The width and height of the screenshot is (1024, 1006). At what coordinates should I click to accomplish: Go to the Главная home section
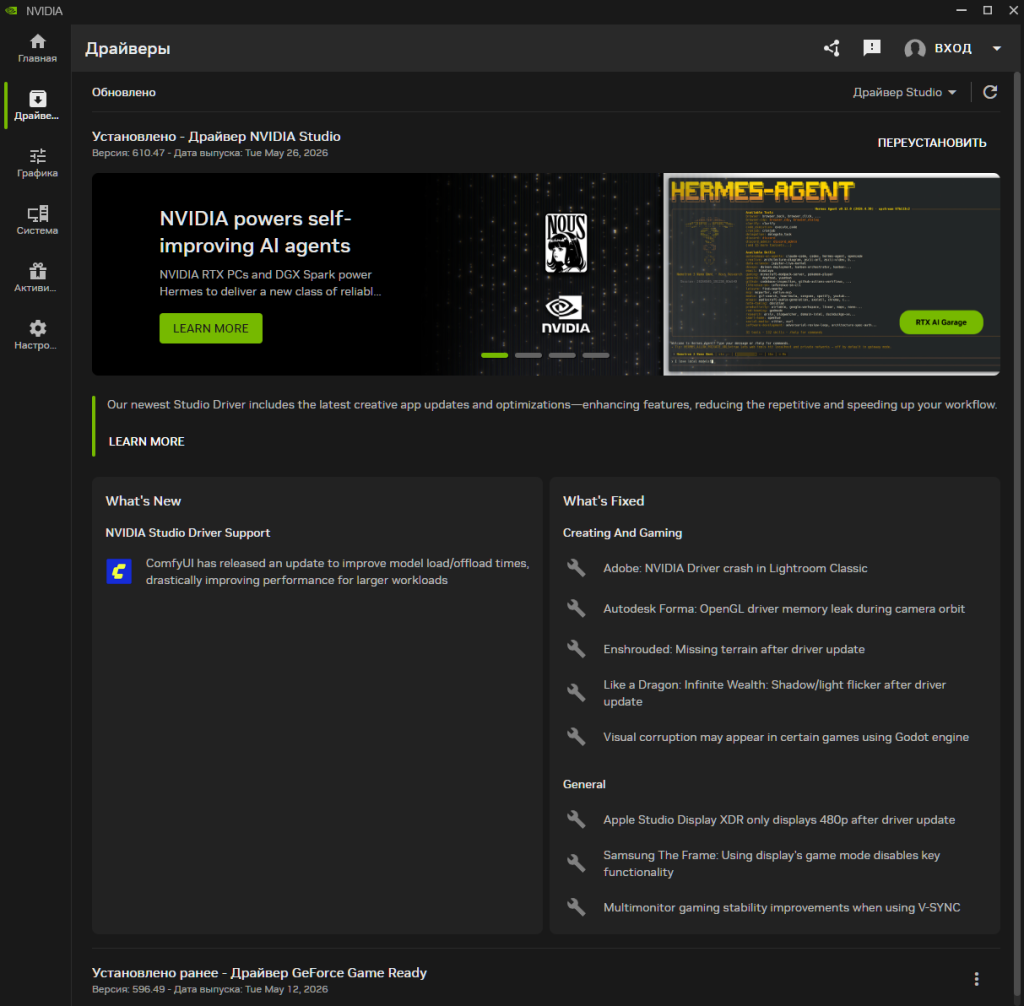37,48
